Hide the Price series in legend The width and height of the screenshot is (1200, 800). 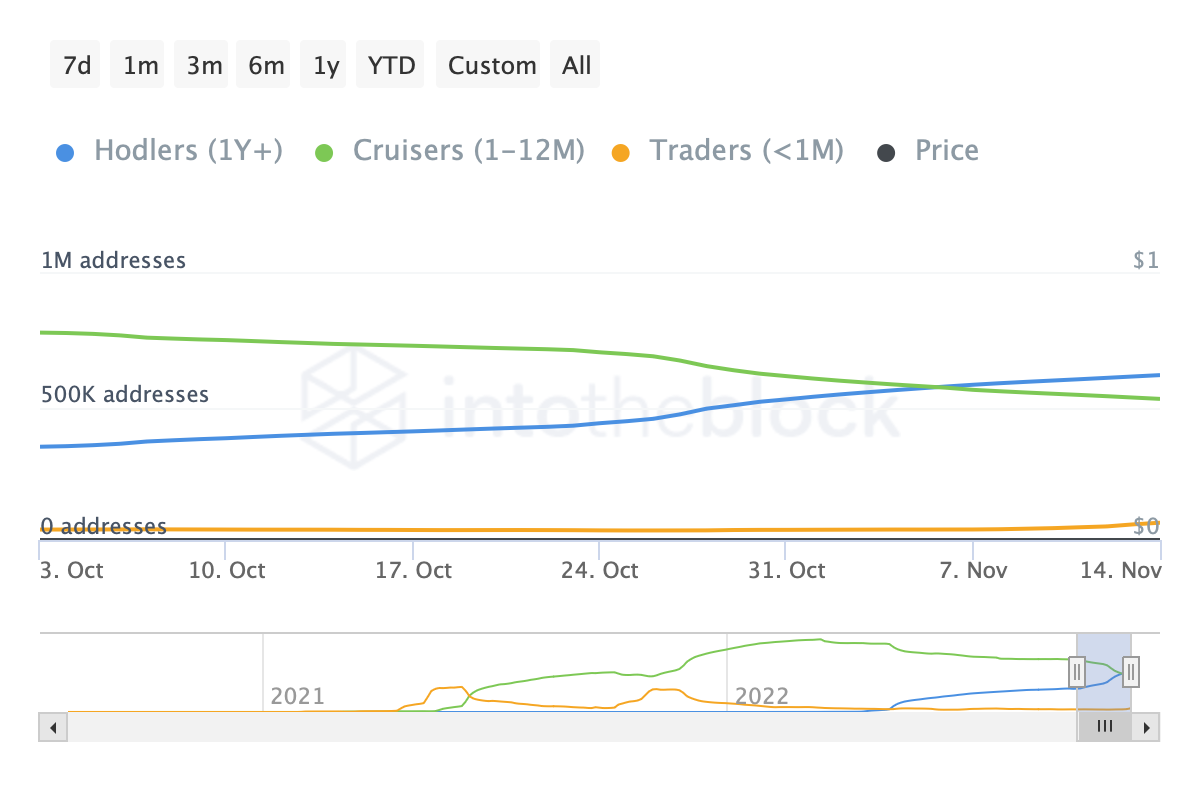point(946,151)
